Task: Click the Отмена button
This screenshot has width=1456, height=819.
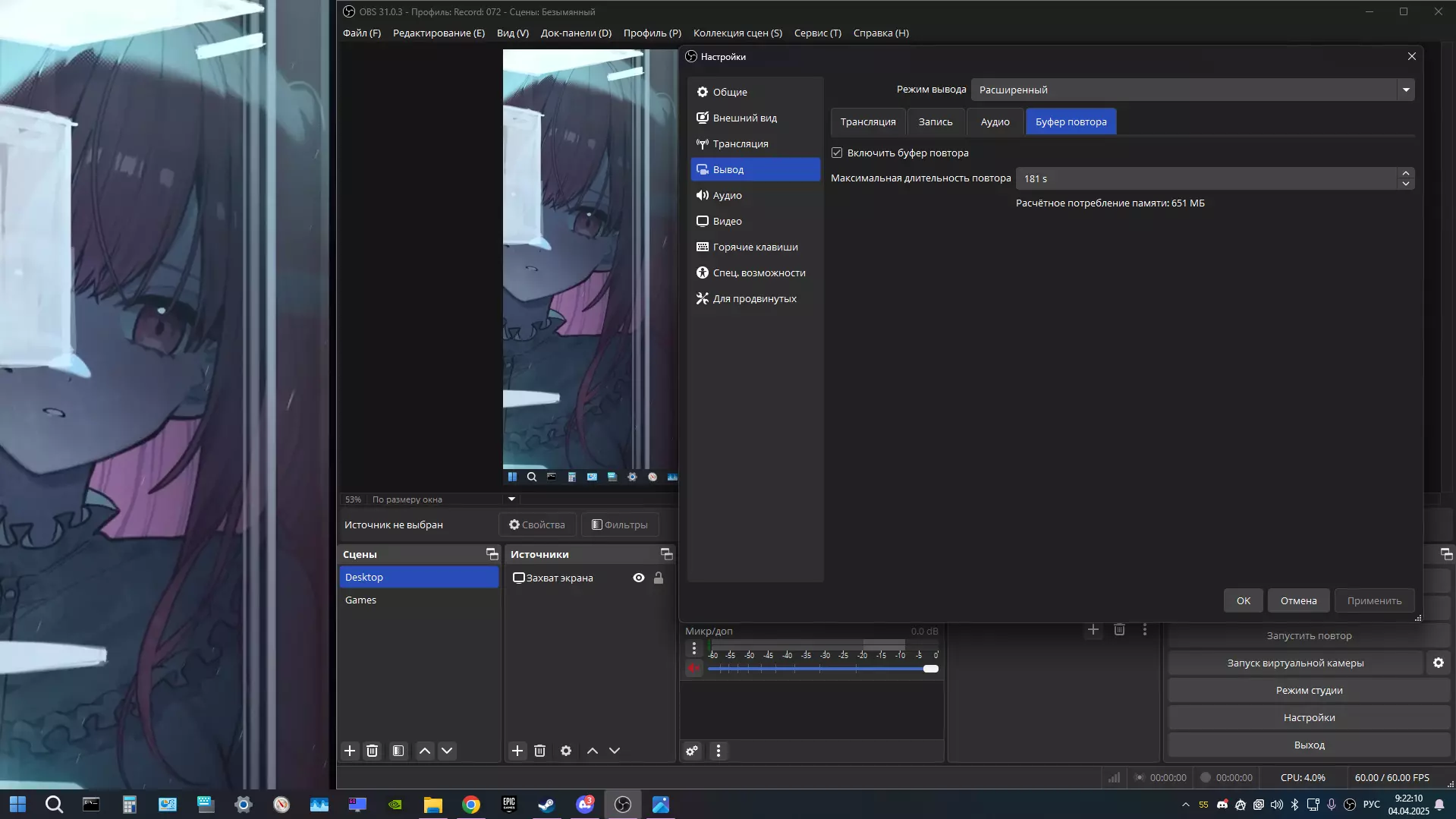Action: pos(1298,600)
